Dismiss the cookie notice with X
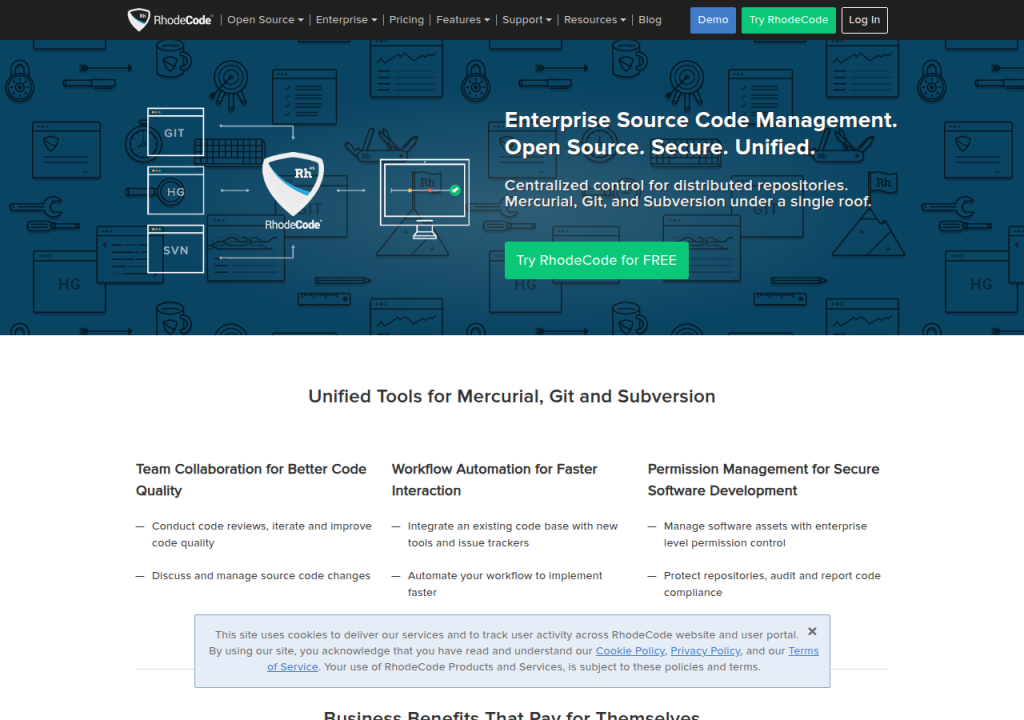The width and height of the screenshot is (1024, 720). tap(812, 631)
